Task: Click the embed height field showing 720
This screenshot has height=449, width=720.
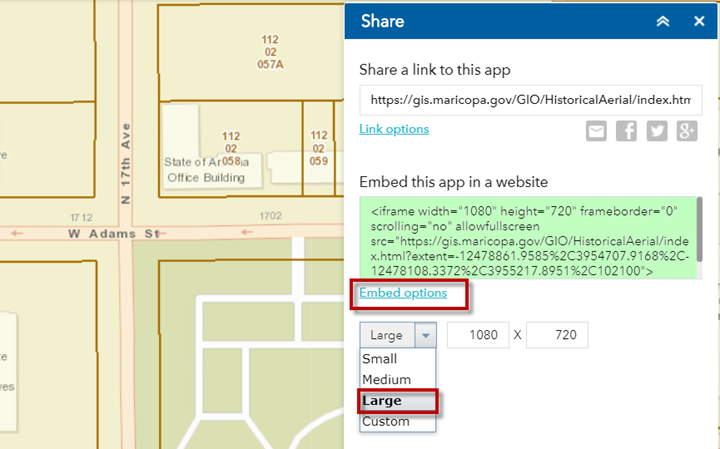Action: (557, 336)
